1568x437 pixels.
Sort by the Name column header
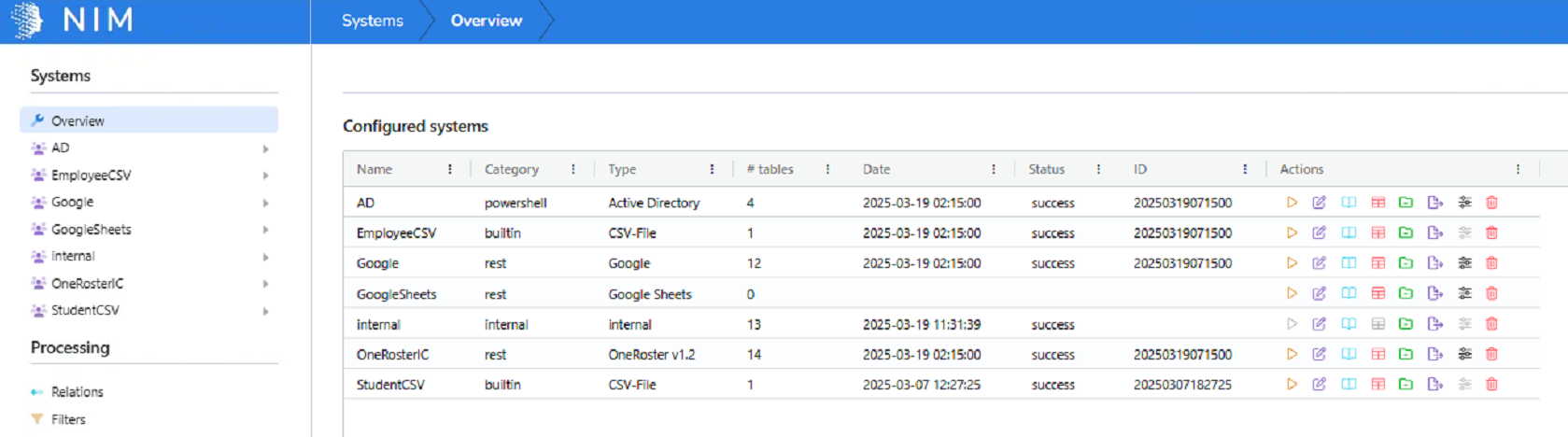click(x=374, y=169)
